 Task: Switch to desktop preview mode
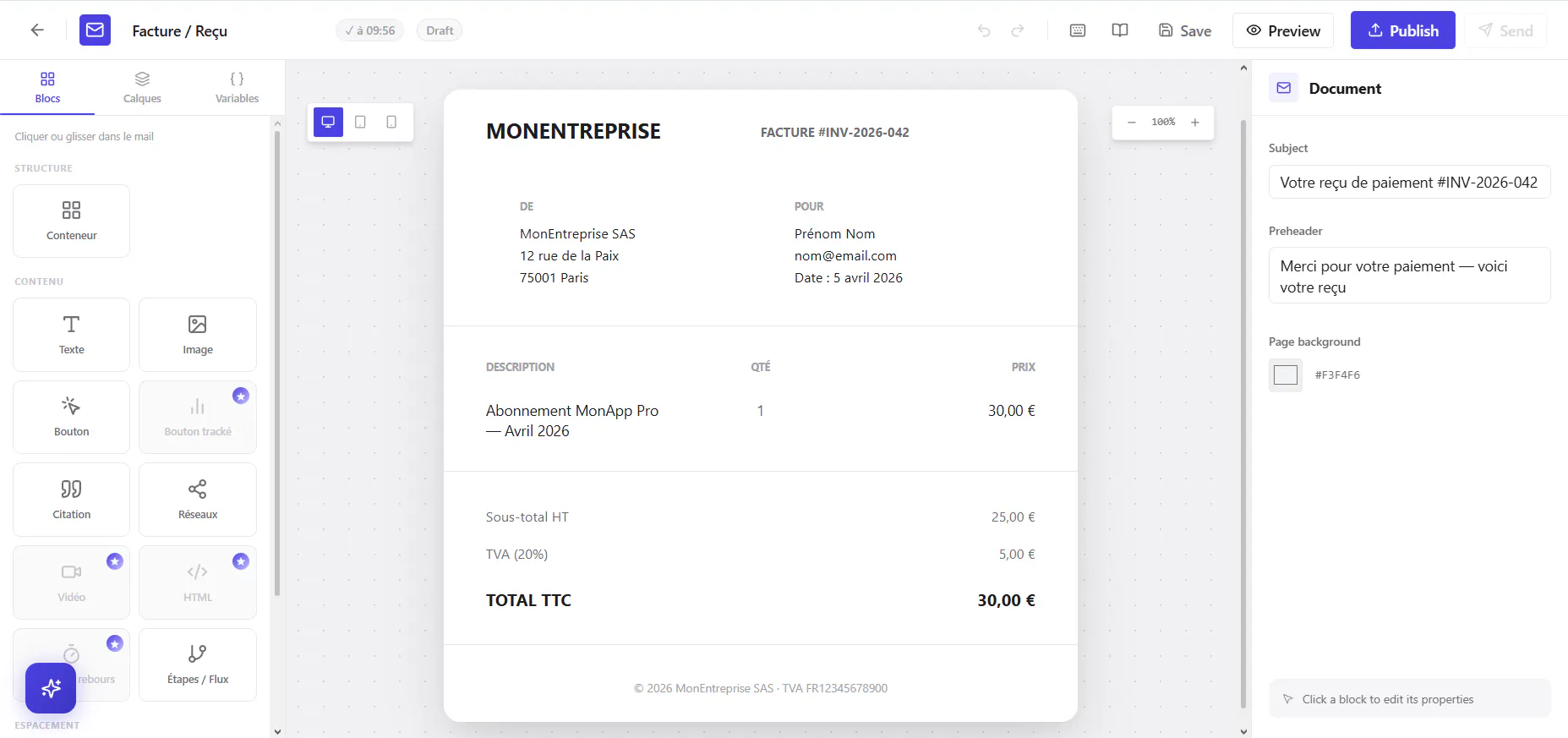pos(328,122)
